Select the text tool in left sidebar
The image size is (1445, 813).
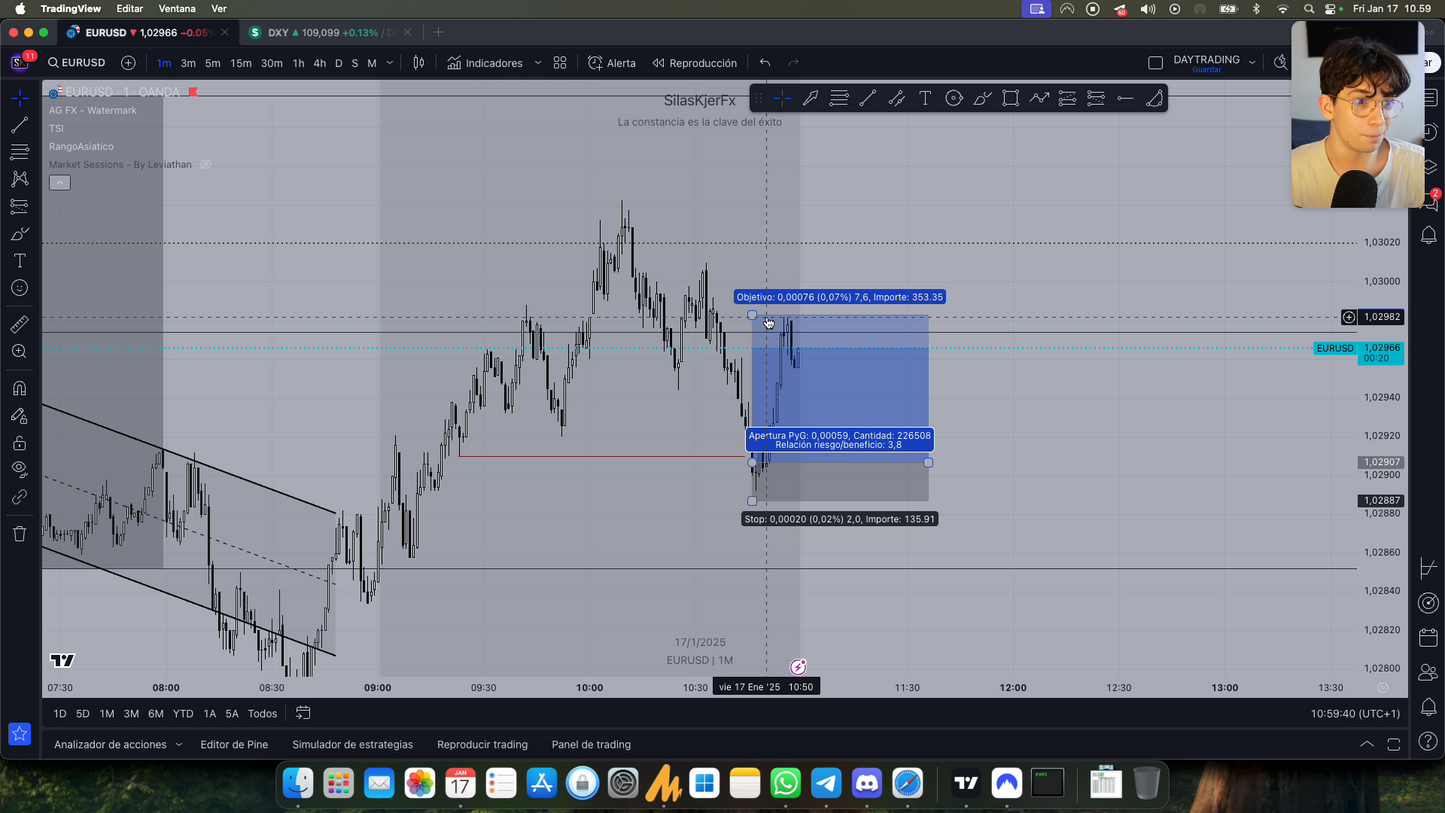coord(20,261)
